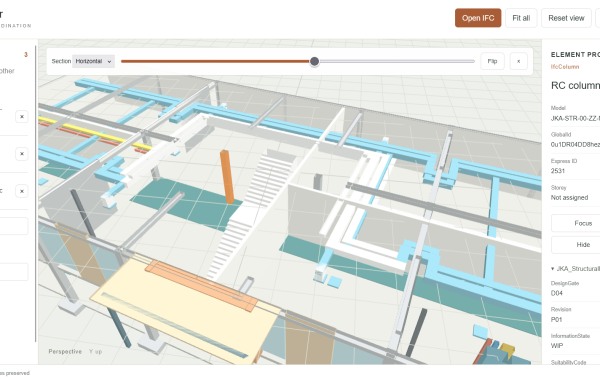Flip the section plane direction
This screenshot has width=600, height=380.
492,61
